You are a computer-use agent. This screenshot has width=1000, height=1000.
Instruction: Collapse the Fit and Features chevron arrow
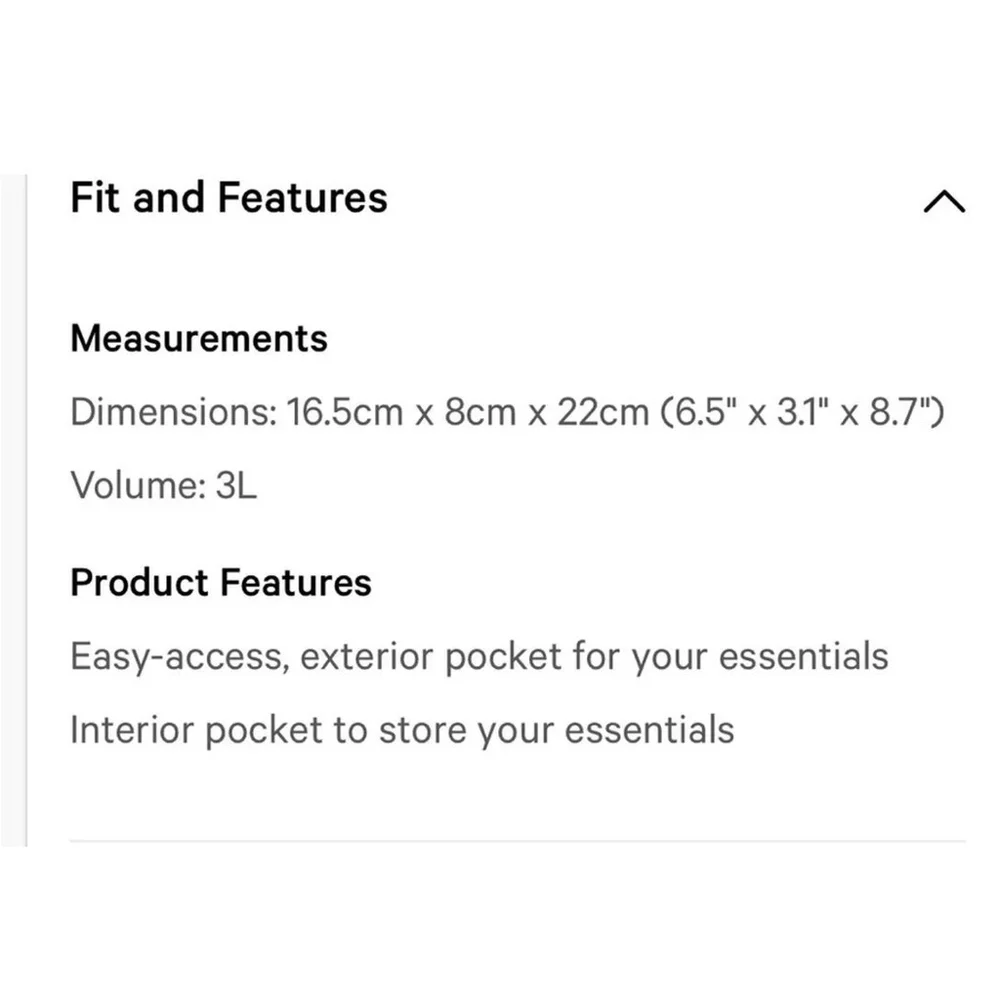[944, 202]
